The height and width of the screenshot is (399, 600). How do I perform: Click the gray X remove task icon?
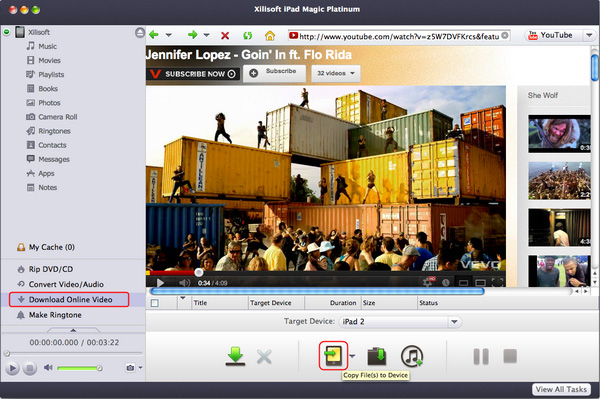(264, 357)
